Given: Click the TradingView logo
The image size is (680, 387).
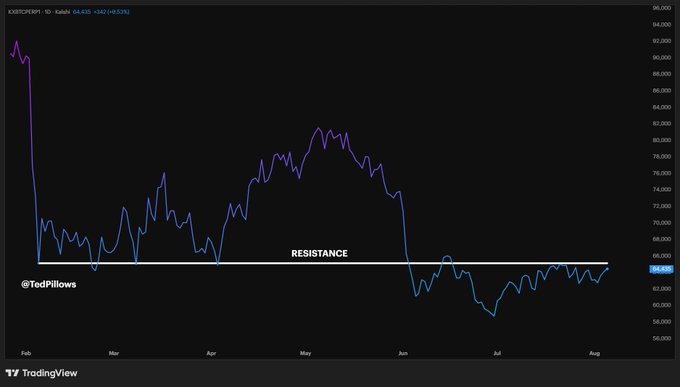Looking at the screenshot, I should (x=41, y=373).
